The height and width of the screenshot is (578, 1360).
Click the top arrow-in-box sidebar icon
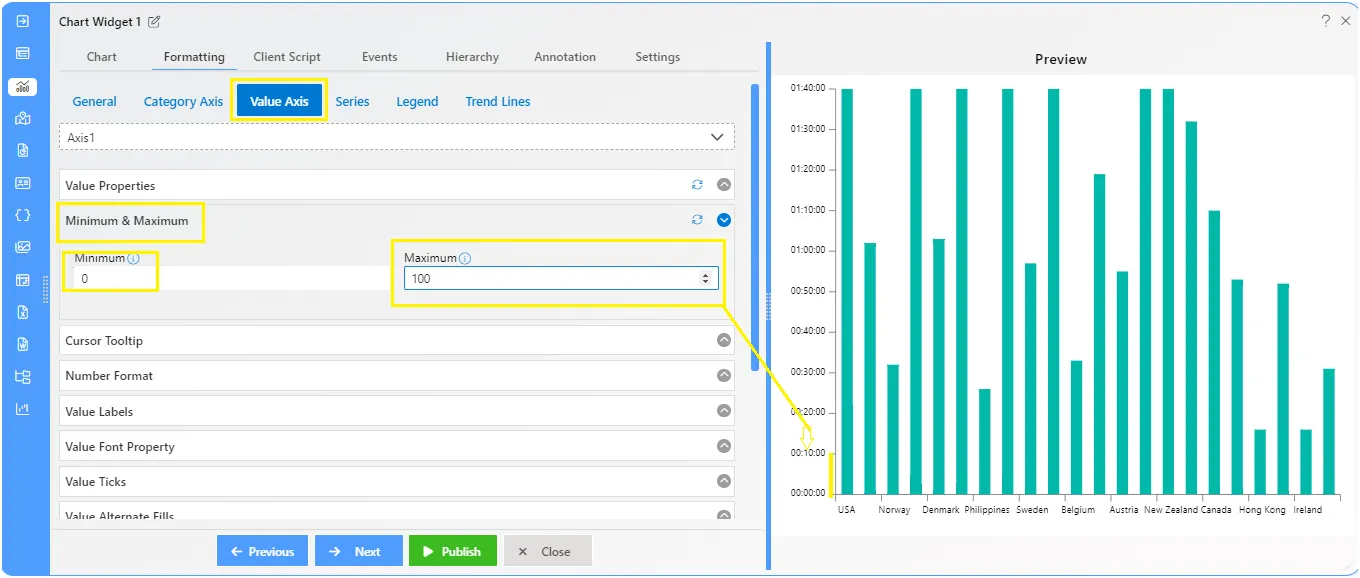[x=23, y=21]
